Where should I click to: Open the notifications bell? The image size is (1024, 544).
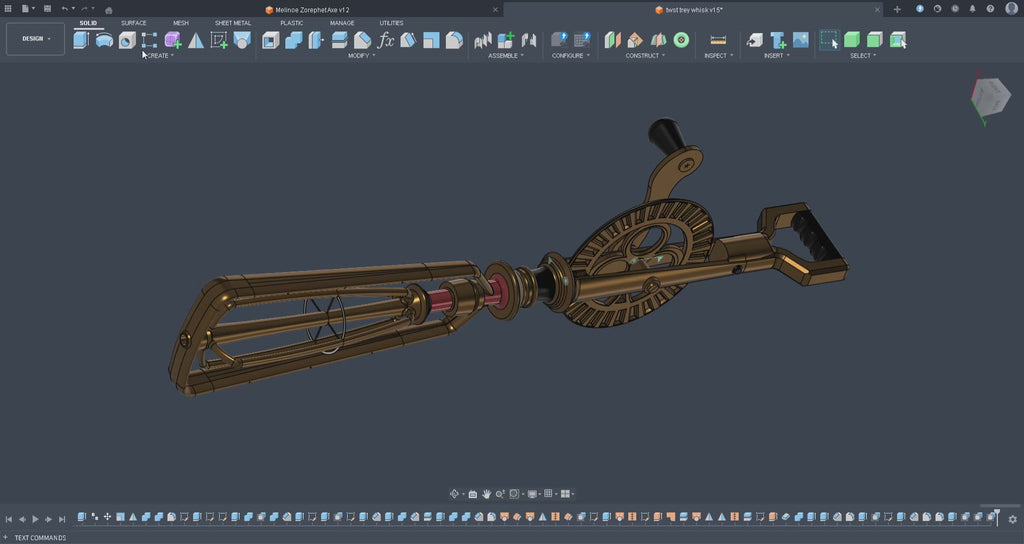coord(972,9)
